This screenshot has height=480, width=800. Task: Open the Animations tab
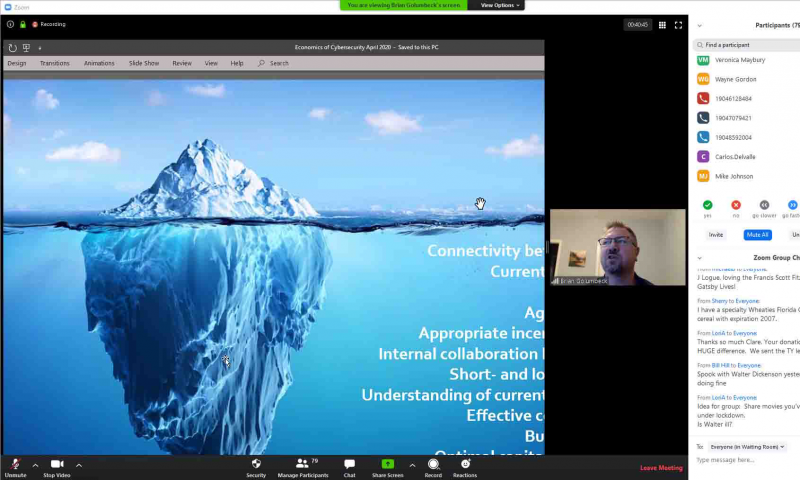[99, 63]
